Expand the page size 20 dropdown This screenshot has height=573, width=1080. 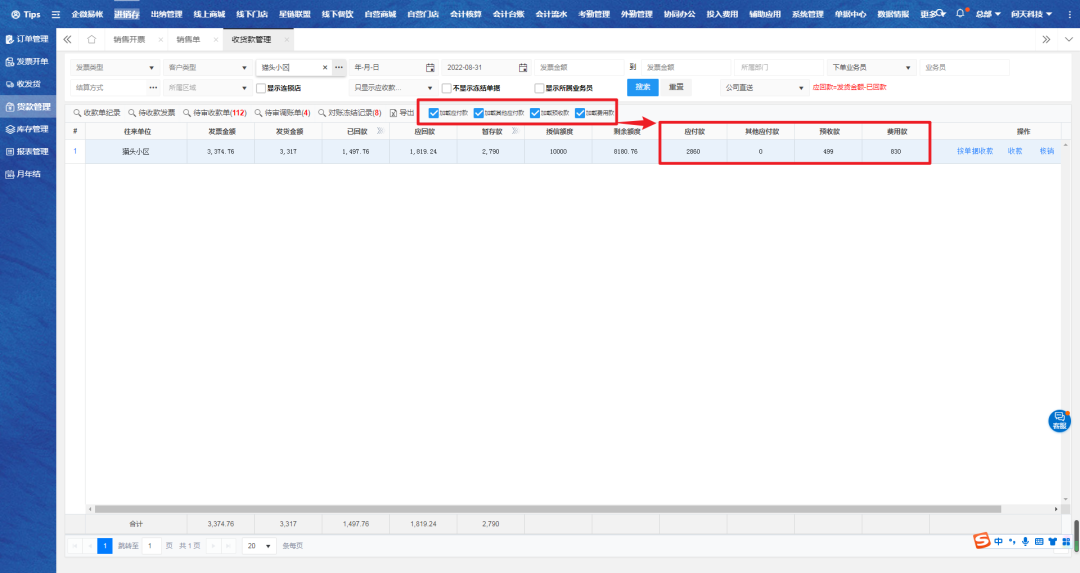(x=268, y=546)
